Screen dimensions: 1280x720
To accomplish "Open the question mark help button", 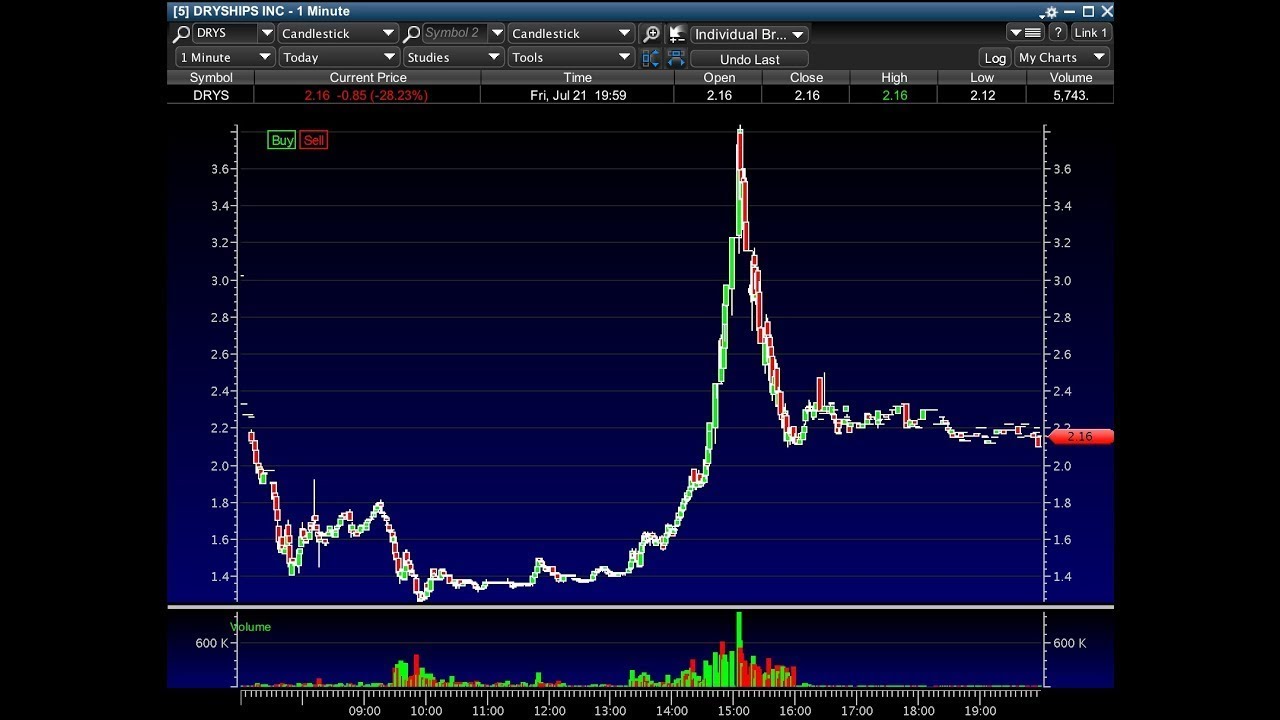I will coord(1058,33).
